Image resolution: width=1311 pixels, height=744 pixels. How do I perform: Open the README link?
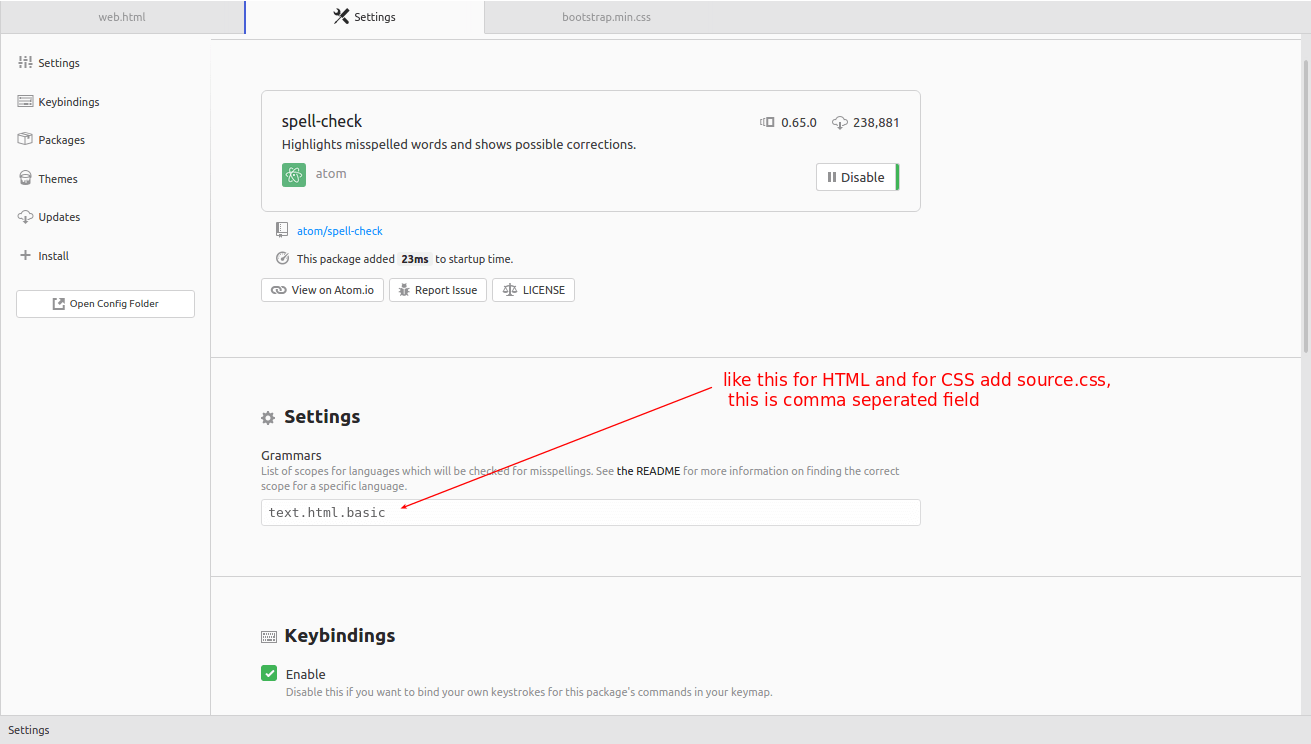[x=648, y=471]
